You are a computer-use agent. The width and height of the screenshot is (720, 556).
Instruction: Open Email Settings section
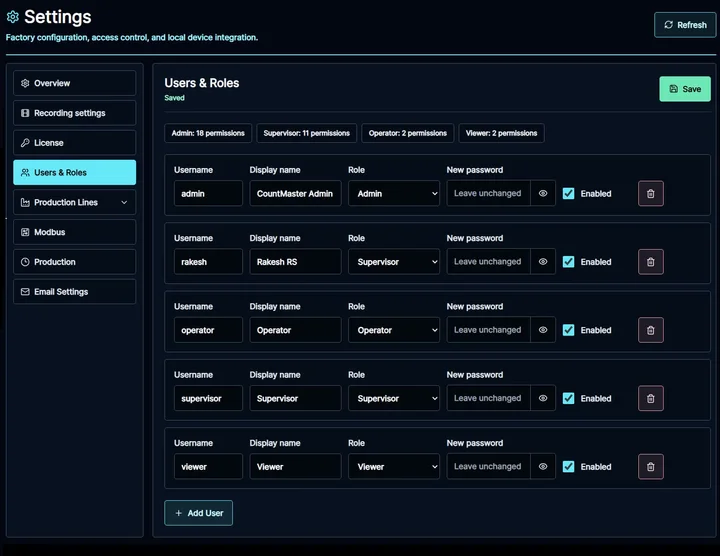point(74,292)
